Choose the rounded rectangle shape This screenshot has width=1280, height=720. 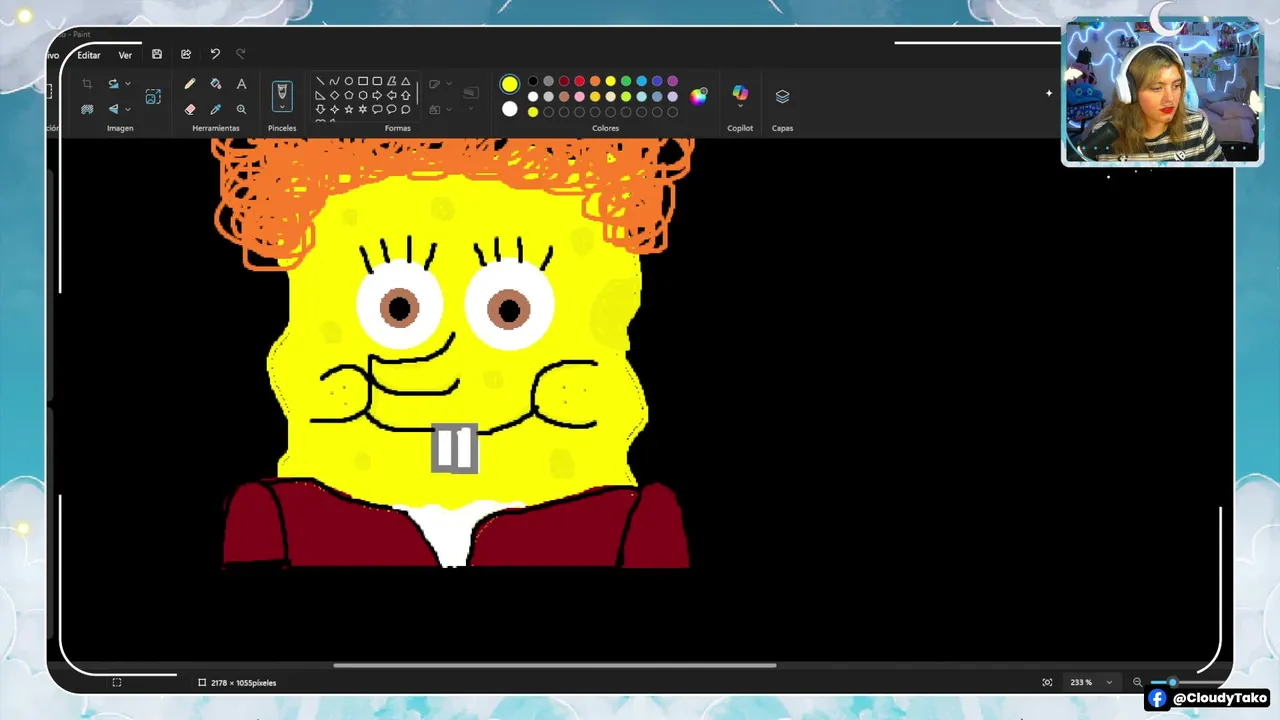377,81
